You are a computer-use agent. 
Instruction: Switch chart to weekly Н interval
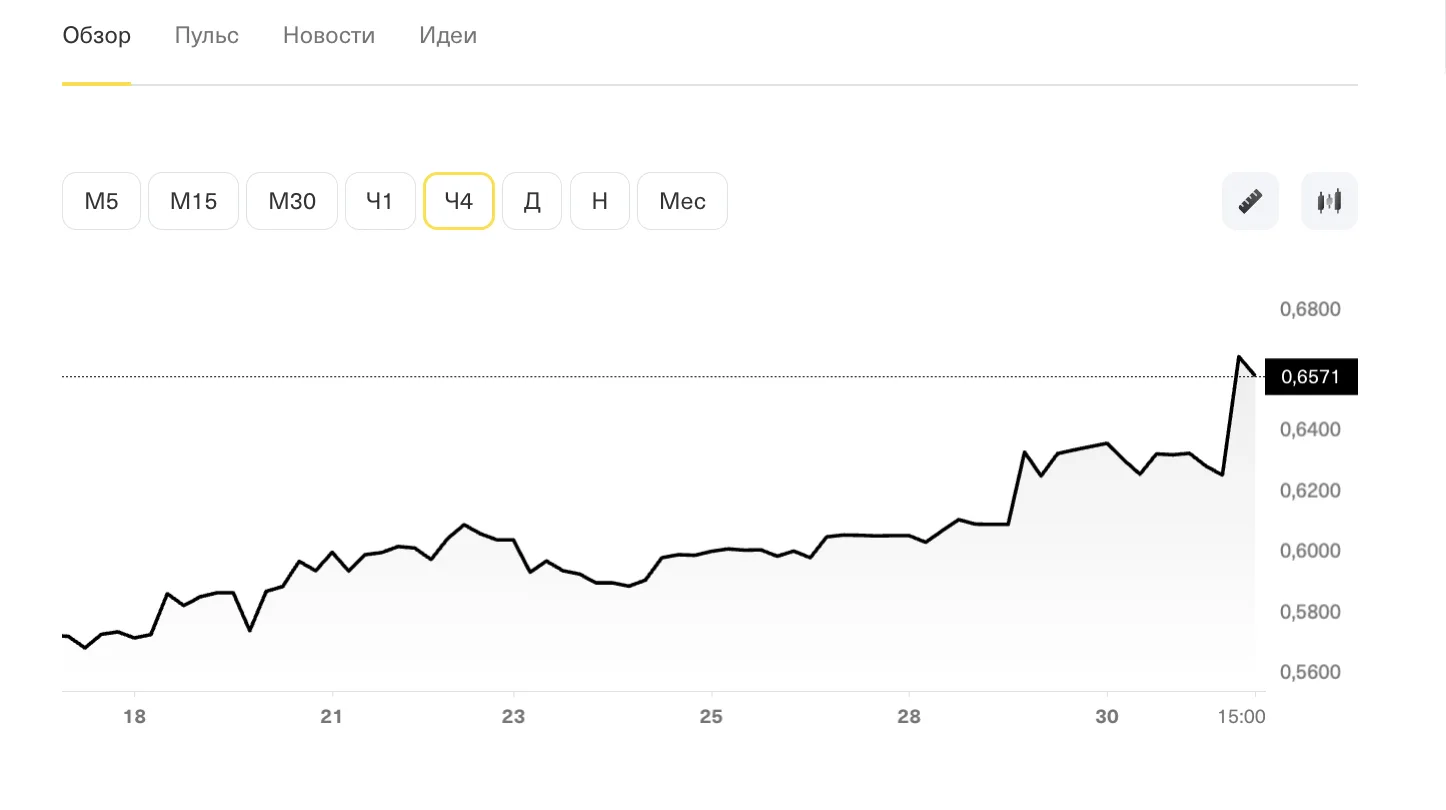tap(600, 201)
